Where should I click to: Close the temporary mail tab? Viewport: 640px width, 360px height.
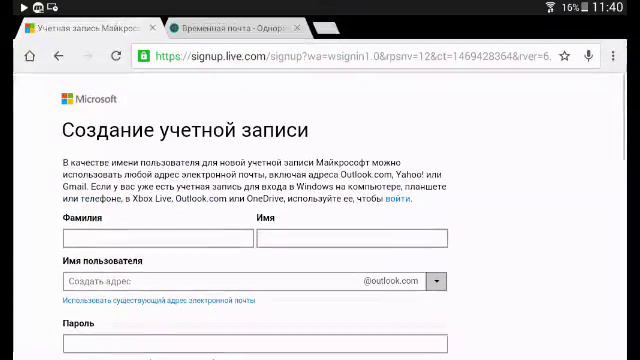(x=297, y=28)
